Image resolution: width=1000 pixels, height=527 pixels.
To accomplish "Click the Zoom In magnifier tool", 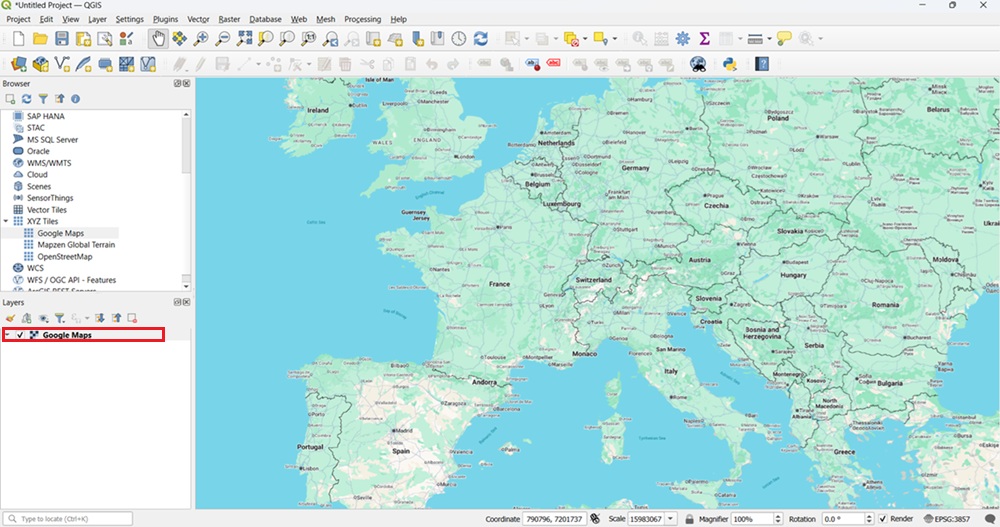I will 201,38.
